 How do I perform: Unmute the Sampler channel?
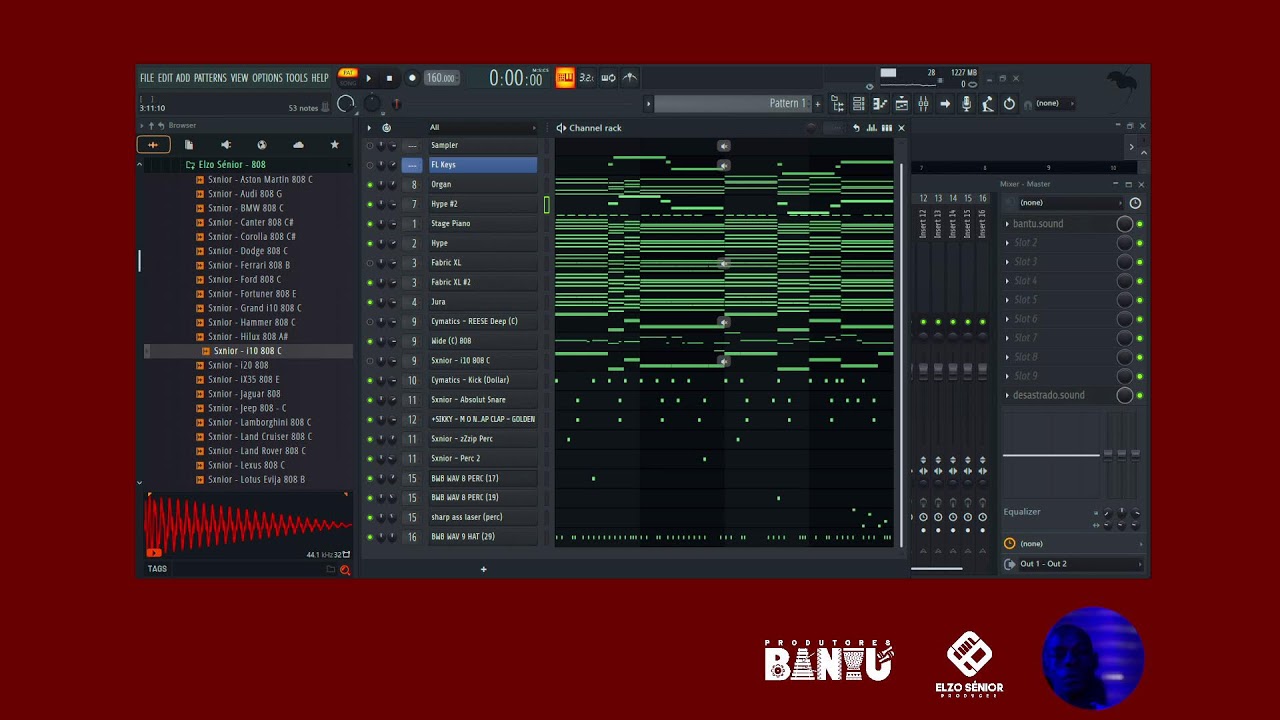coord(370,146)
